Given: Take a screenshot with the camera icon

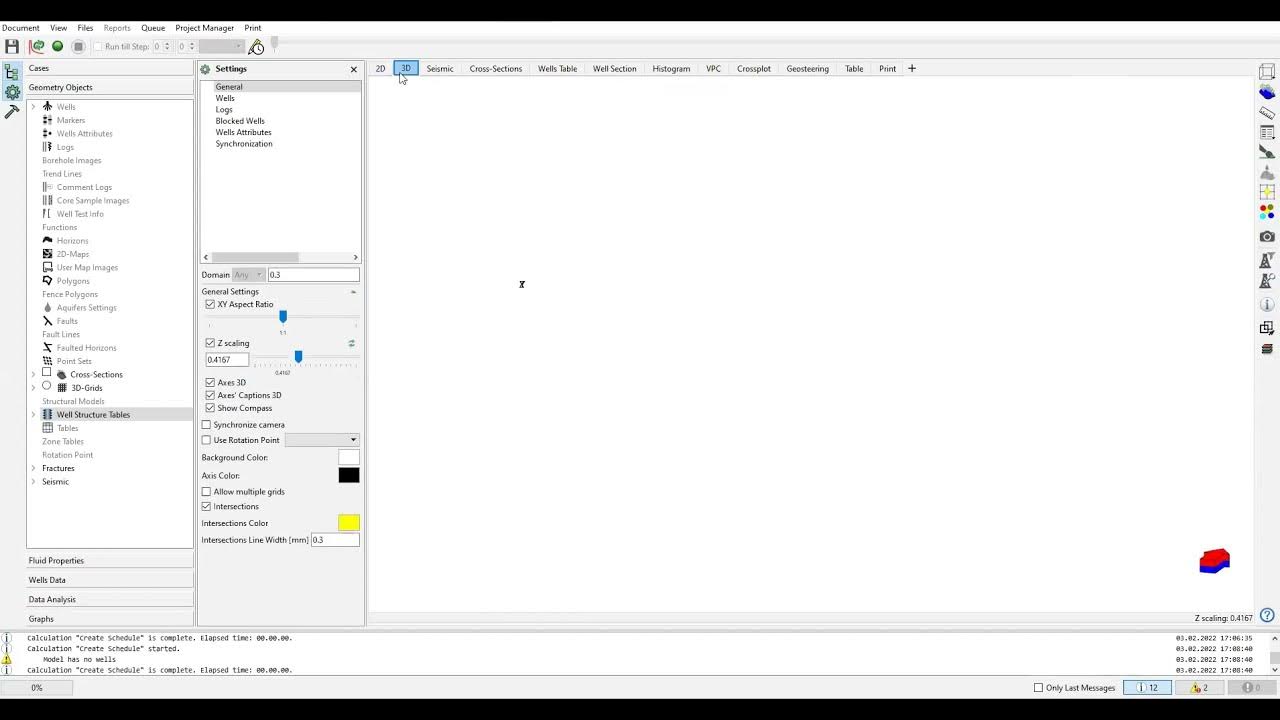Looking at the screenshot, I should pos(1267,237).
